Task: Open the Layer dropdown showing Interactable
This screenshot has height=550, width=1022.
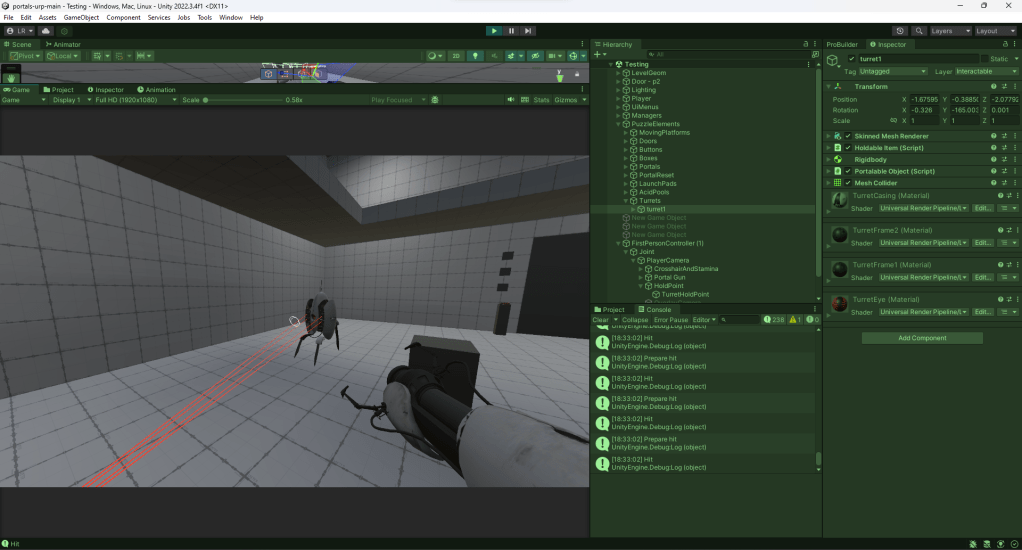Action: coord(985,72)
